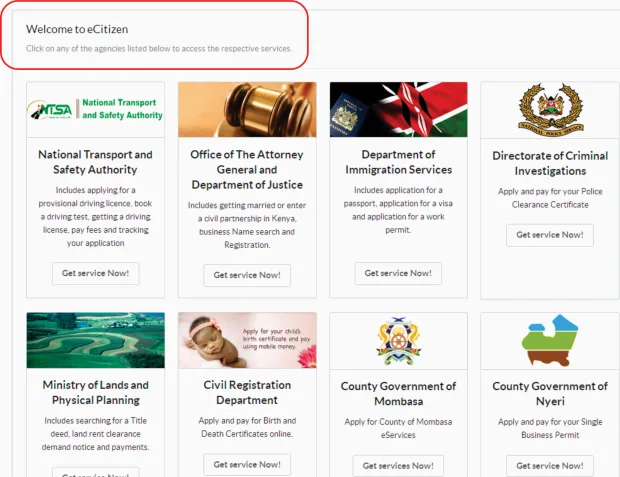Click the gavel image for Attorney General
Image resolution: width=620 pixels, height=477 pixels.
[247, 110]
